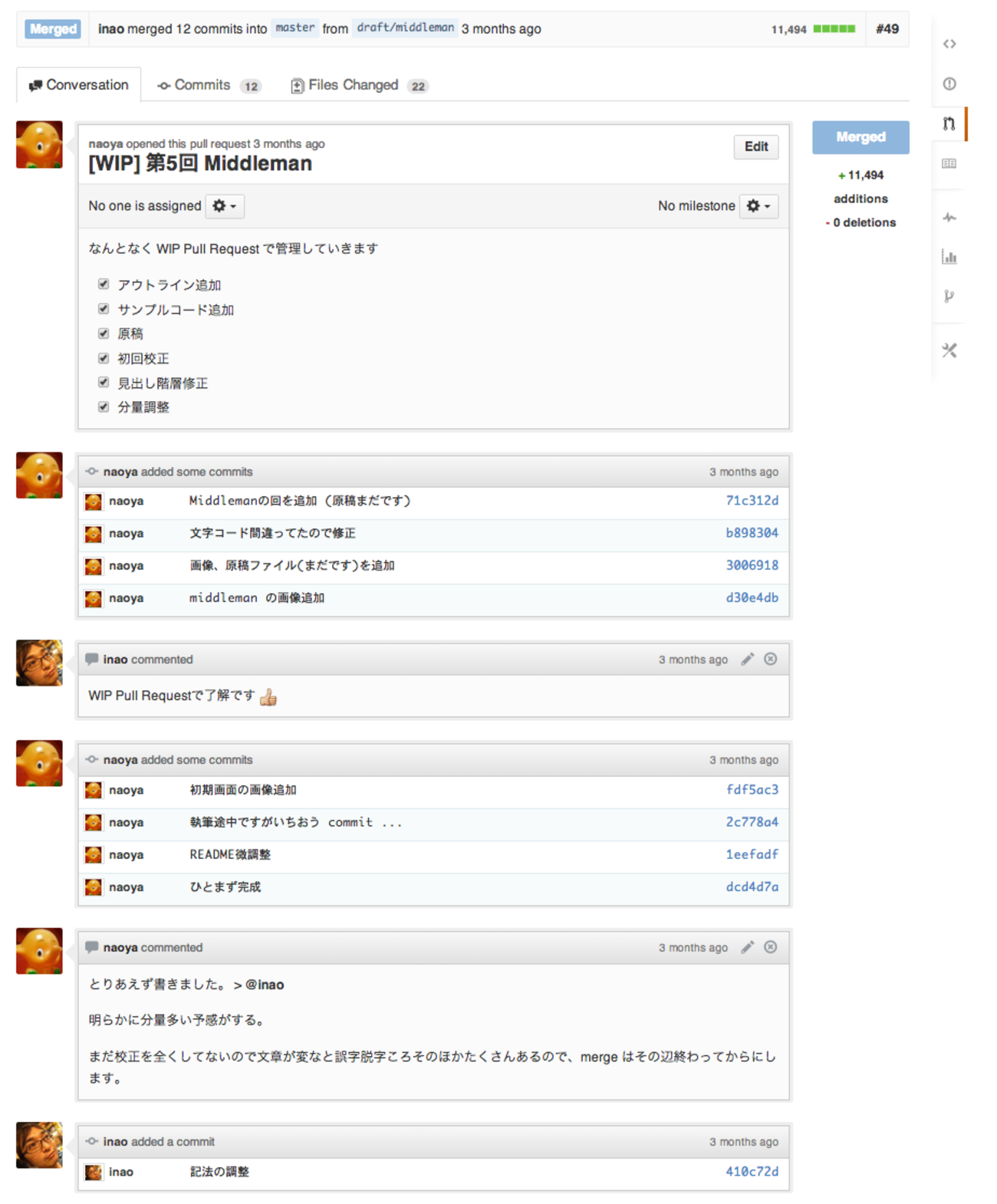The width and height of the screenshot is (997, 1204).
Task: Open commit fdf5ac3
Action: coord(752,790)
